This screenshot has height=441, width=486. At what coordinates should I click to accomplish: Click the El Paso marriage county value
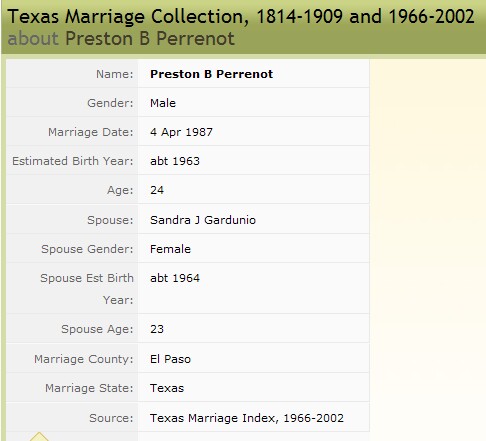[x=170, y=359]
